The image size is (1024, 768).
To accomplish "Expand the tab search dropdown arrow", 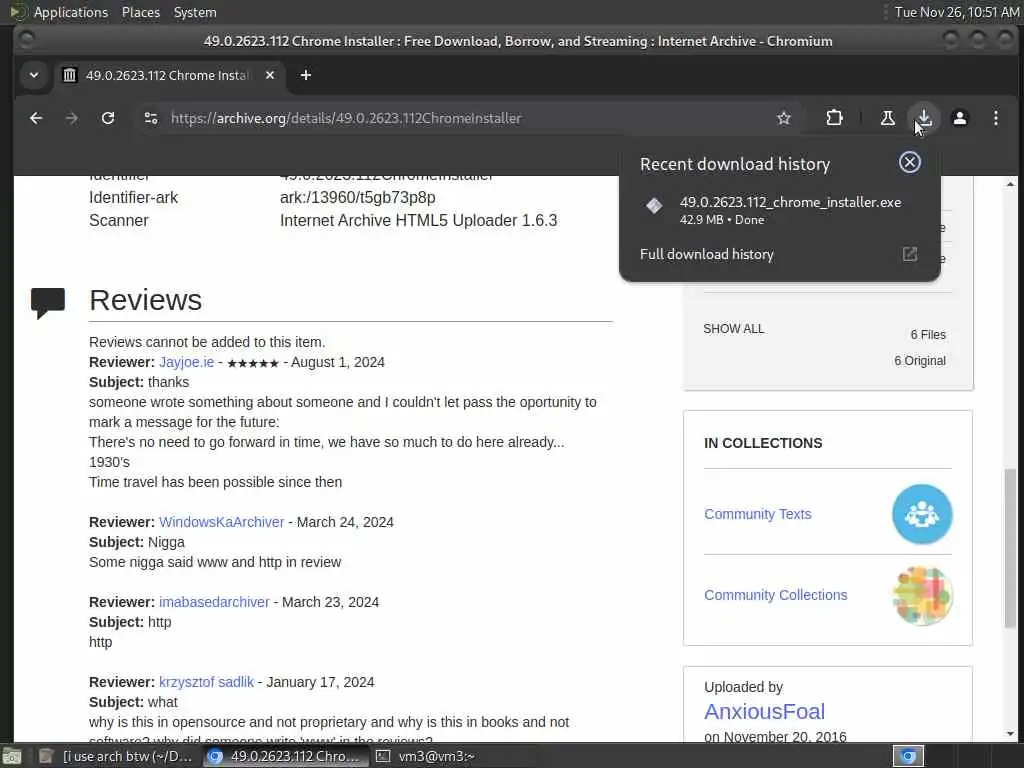I will (34, 75).
